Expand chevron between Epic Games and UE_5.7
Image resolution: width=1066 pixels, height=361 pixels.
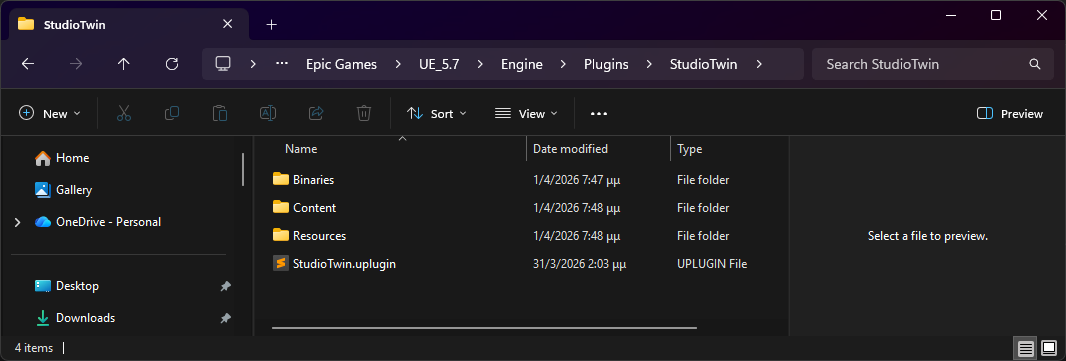[x=398, y=65]
